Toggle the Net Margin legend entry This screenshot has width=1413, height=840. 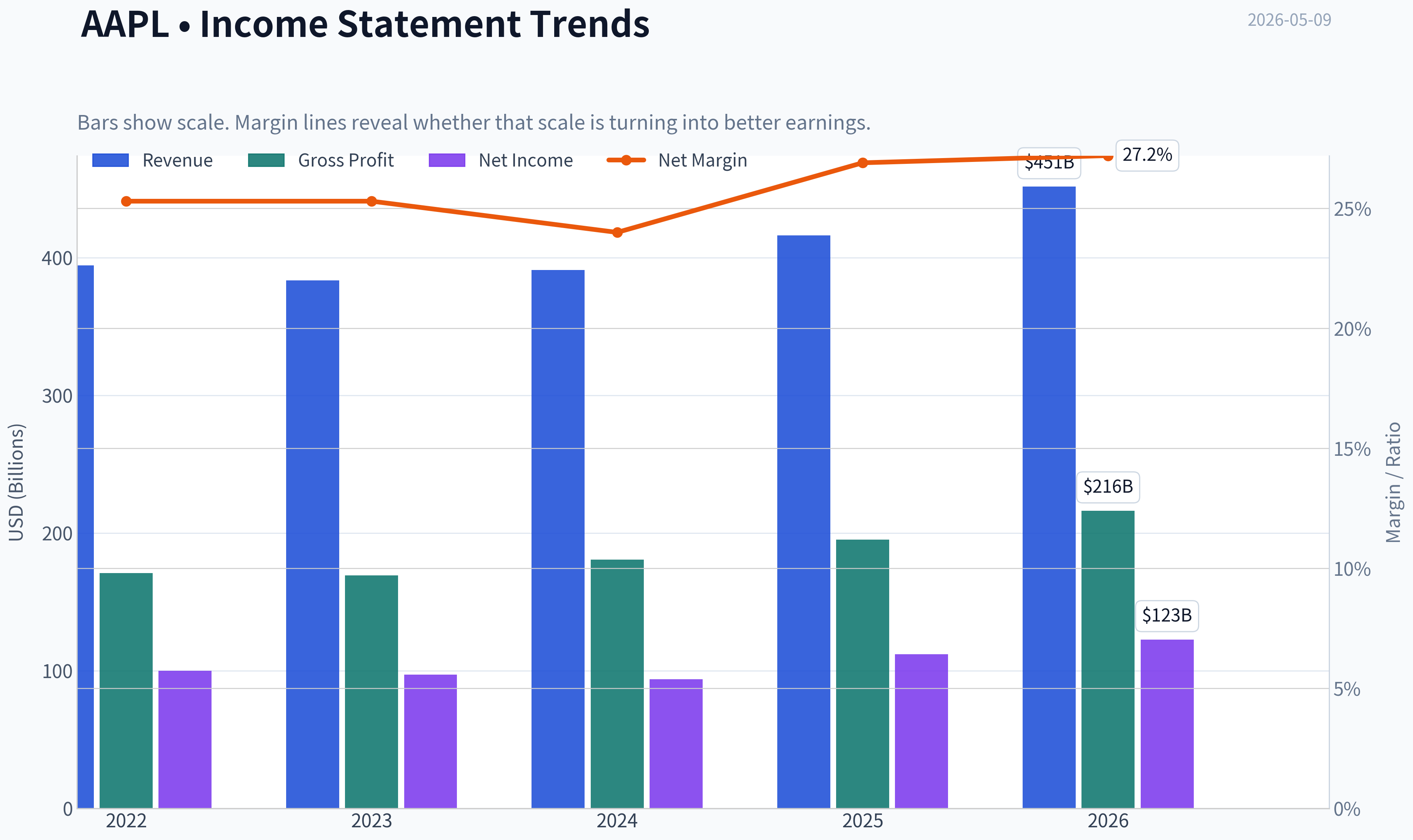677,160
